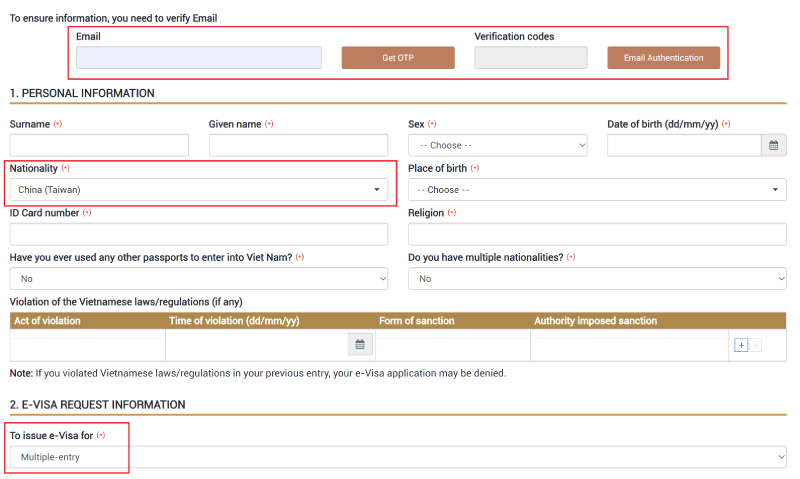Image resolution: width=800 pixels, height=479 pixels.
Task: Add a violation row with plus icon
Action: point(741,345)
